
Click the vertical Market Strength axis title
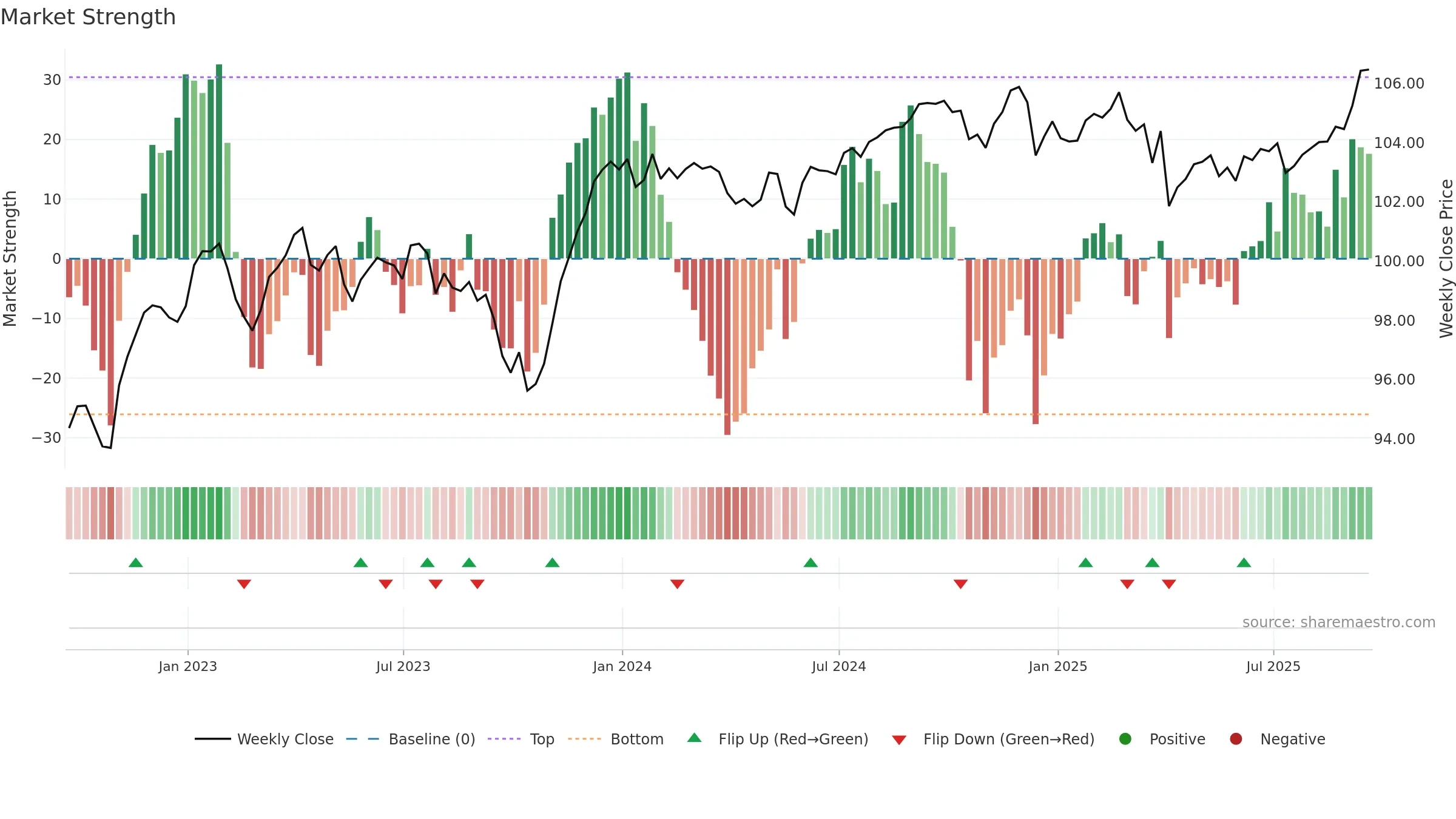pyautogui.click(x=10, y=258)
